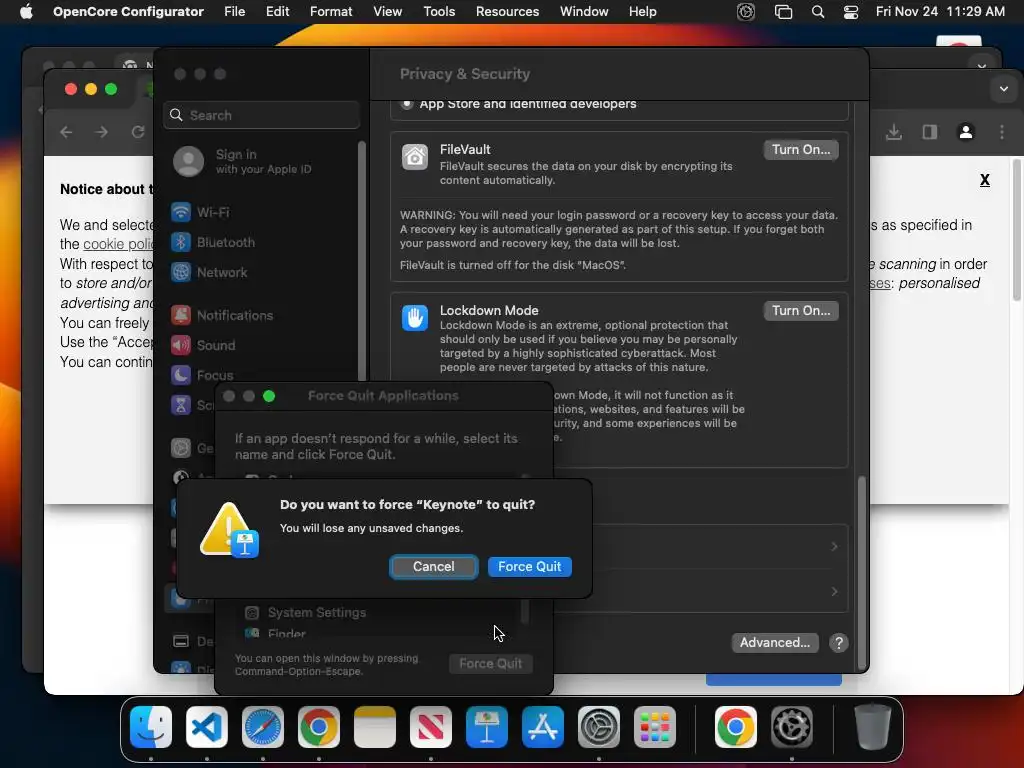Open Bluetooth settings in the sidebar
This screenshot has width=1024, height=768.
(213, 242)
